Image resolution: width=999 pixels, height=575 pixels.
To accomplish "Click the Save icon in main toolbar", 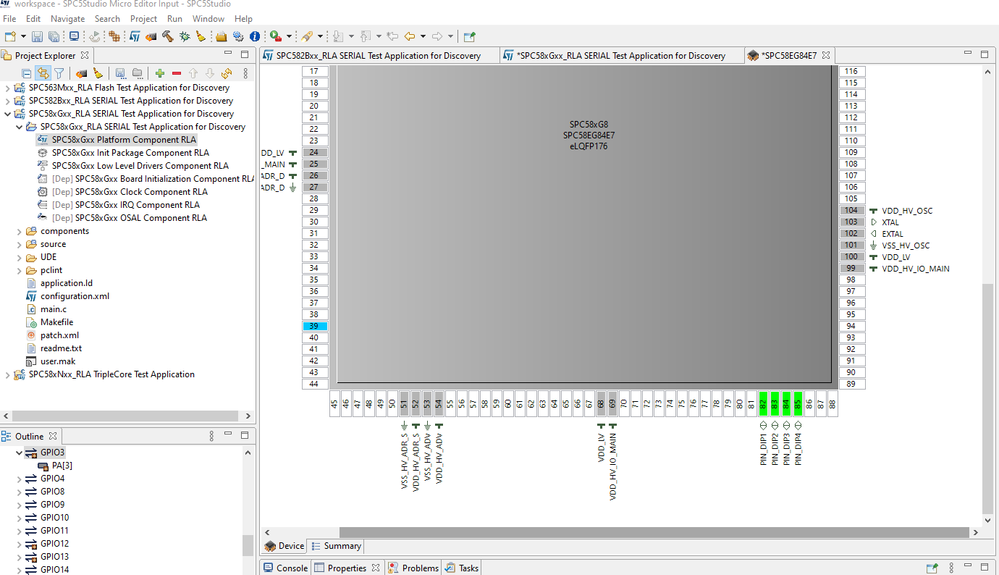I will [38, 37].
